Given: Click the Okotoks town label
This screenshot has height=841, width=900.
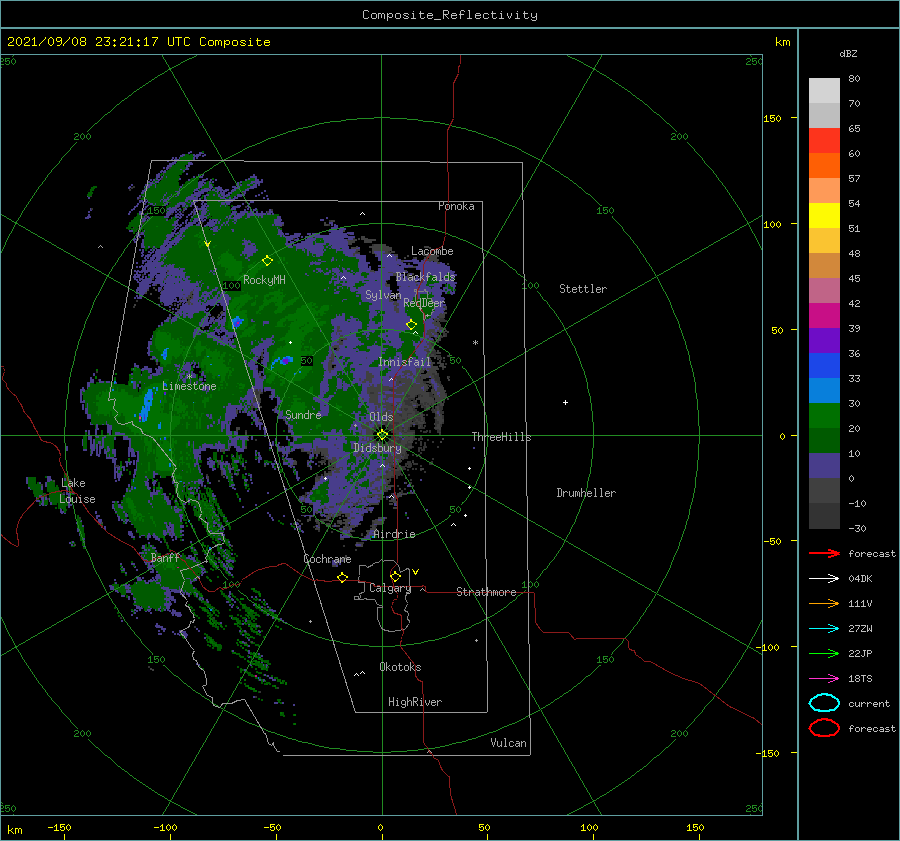Looking at the screenshot, I should tap(400, 667).
